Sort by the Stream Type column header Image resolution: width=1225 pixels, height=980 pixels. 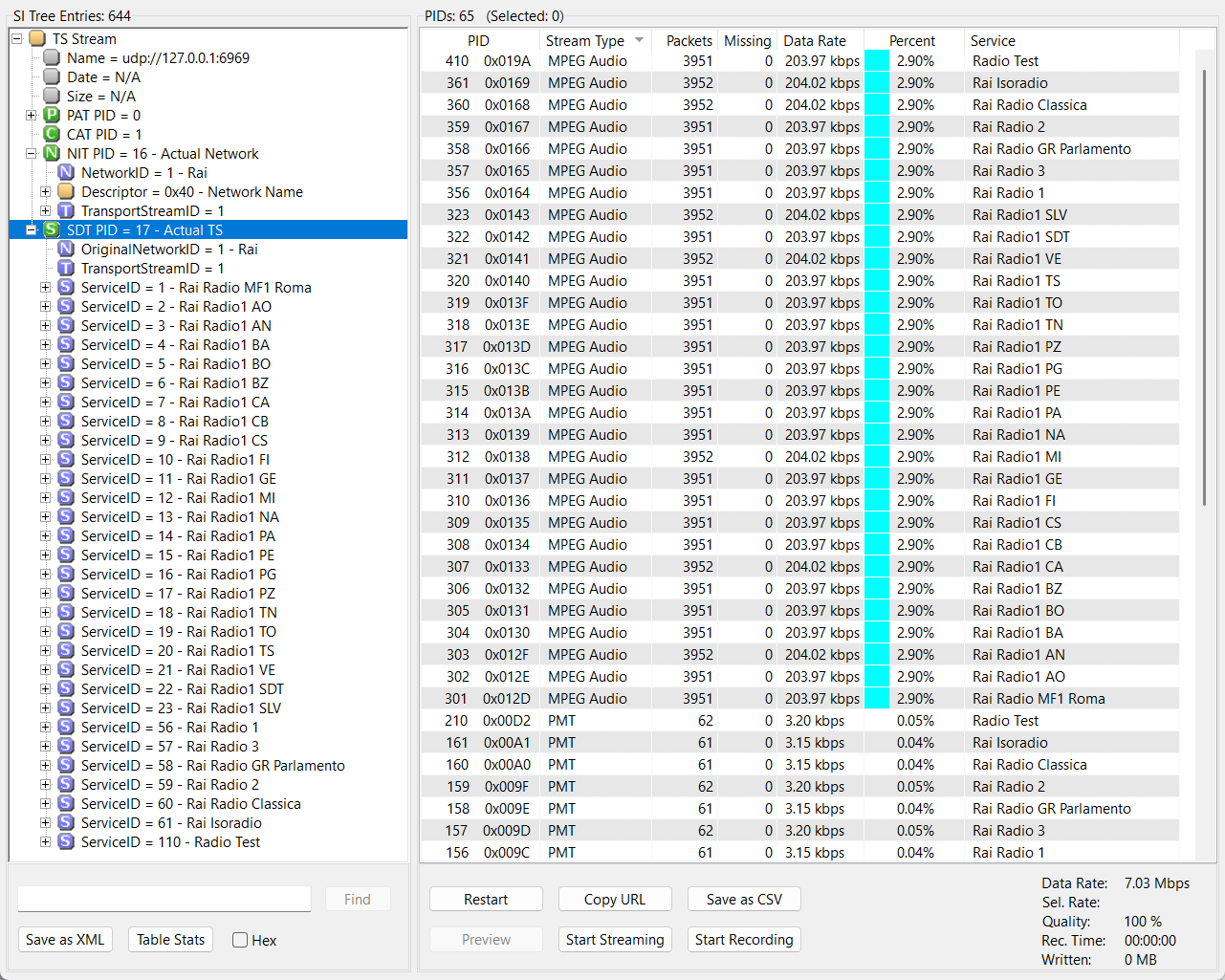(595, 40)
